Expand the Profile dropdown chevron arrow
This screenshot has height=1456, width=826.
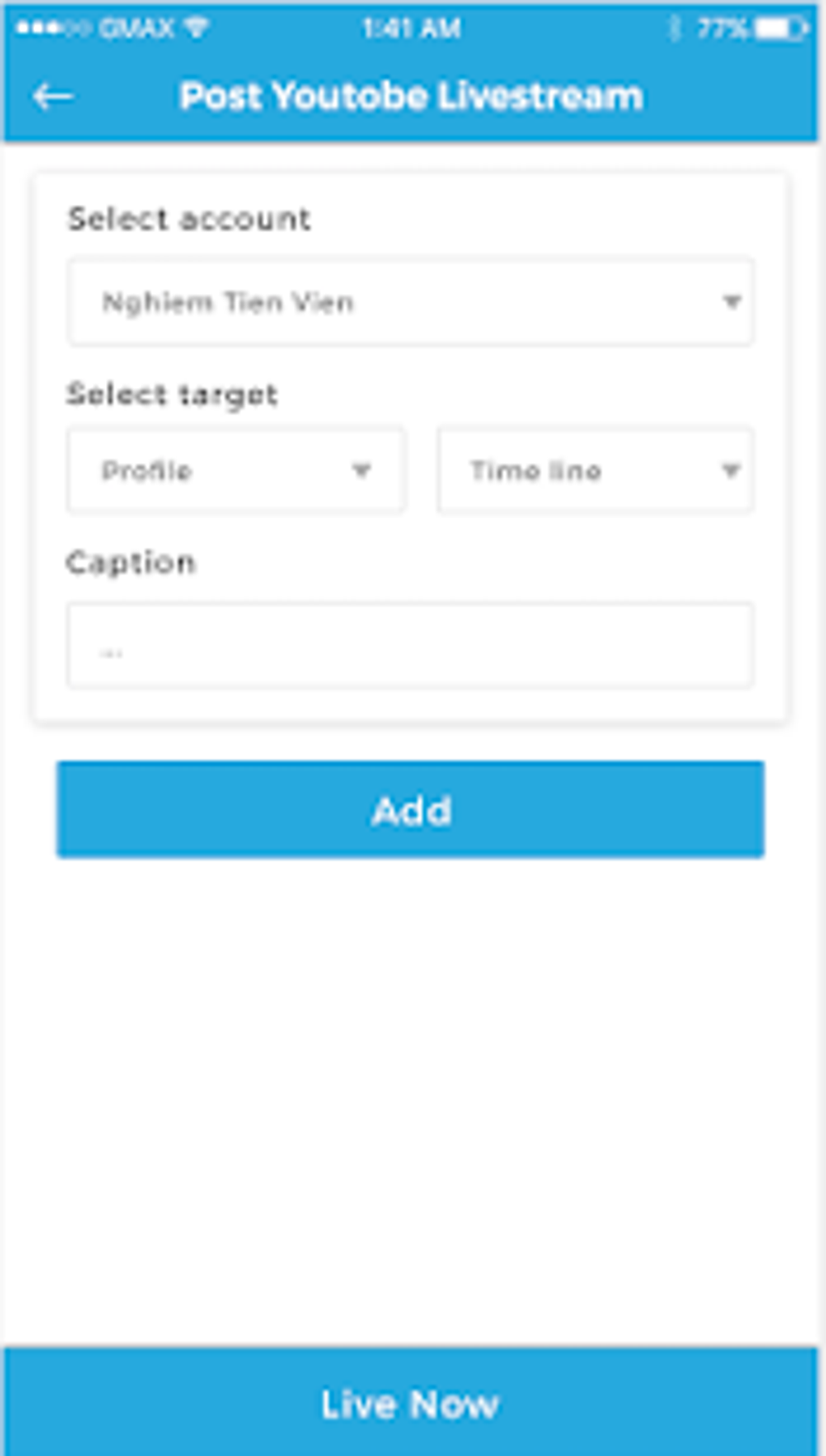coord(362,470)
